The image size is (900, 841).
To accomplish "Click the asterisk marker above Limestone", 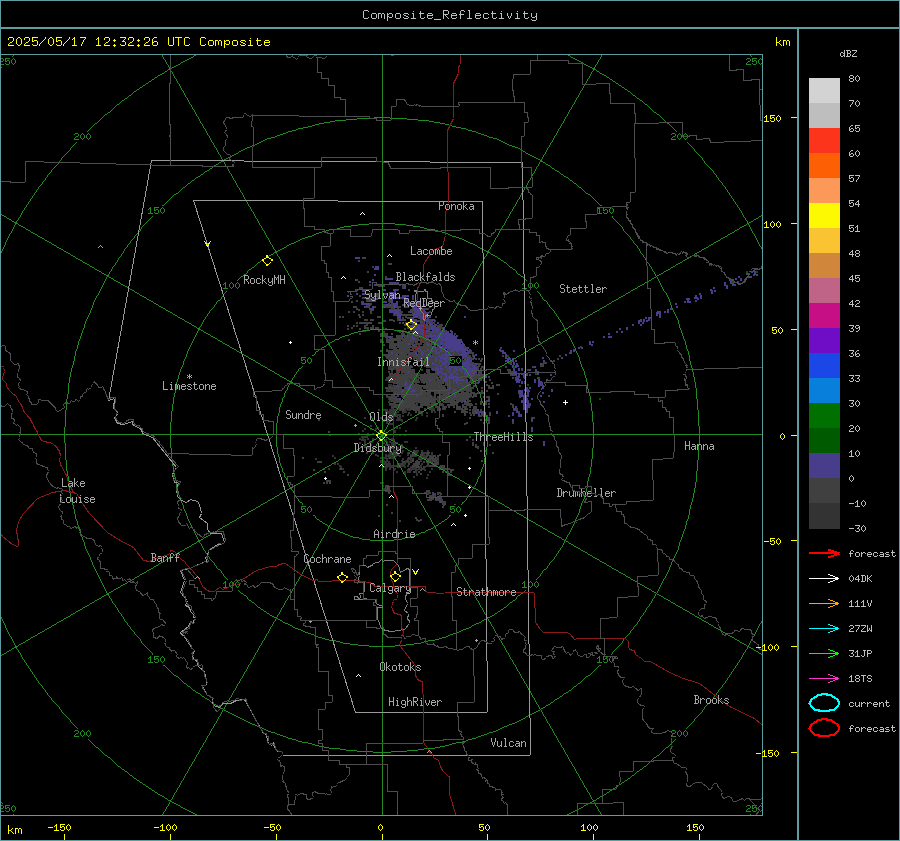I will point(189,377).
